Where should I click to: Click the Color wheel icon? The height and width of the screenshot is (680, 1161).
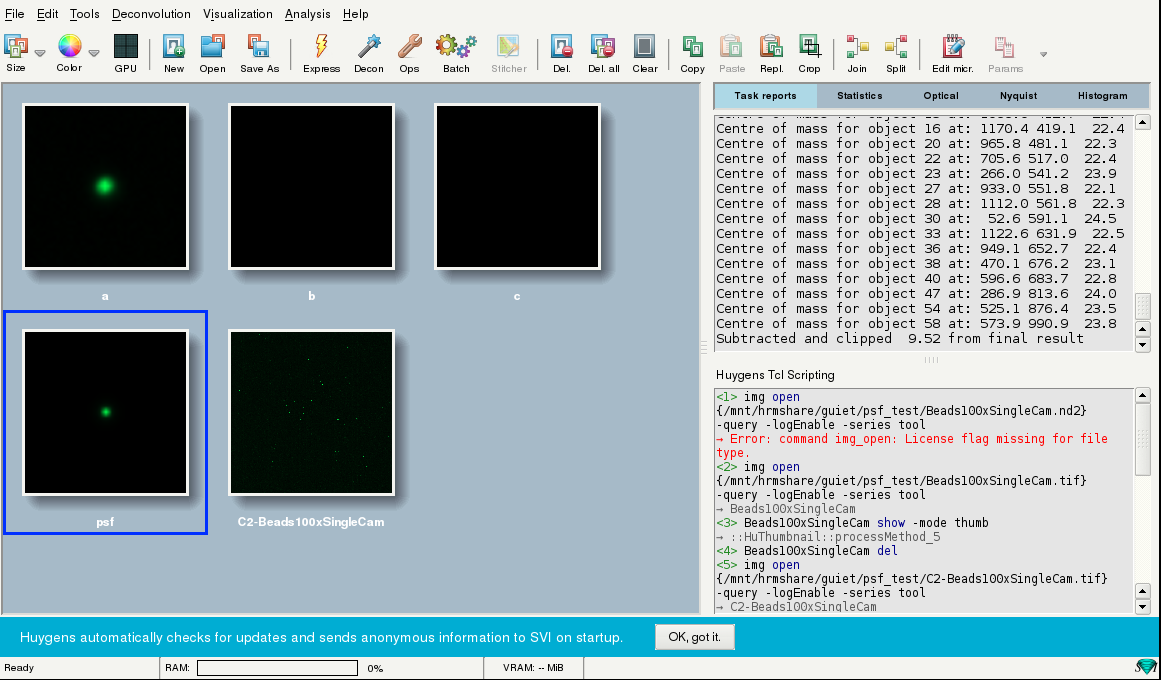click(x=69, y=47)
